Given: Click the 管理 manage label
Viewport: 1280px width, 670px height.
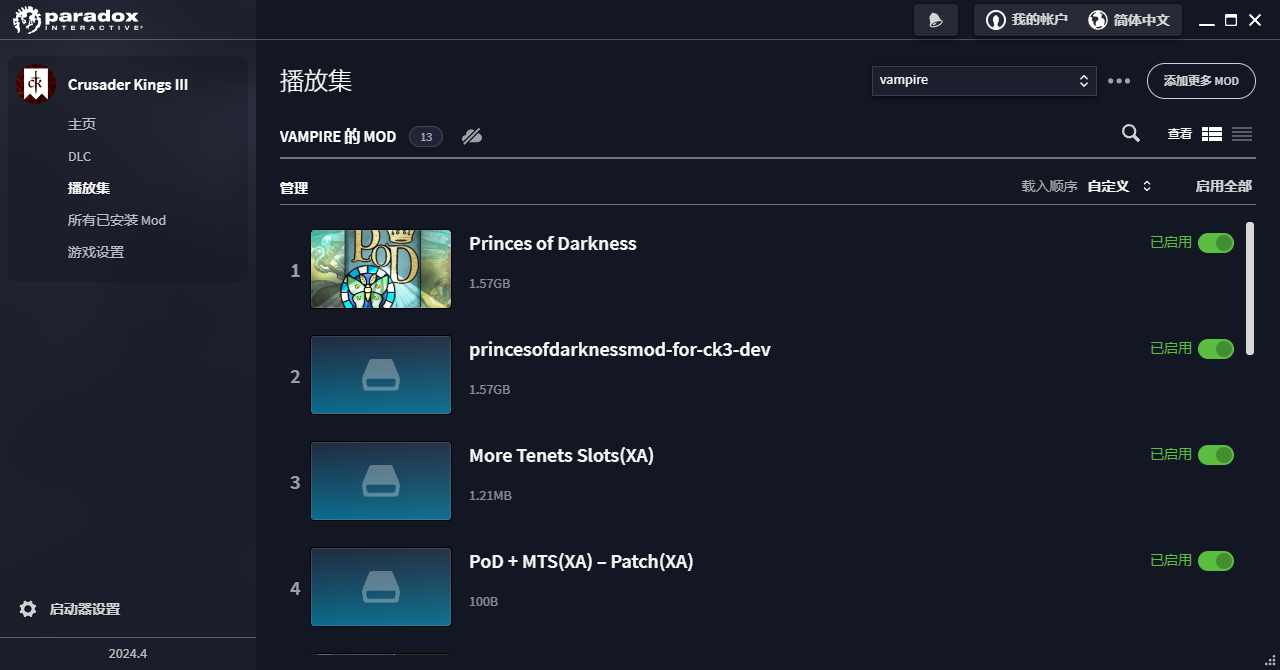Looking at the screenshot, I should [x=294, y=188].
